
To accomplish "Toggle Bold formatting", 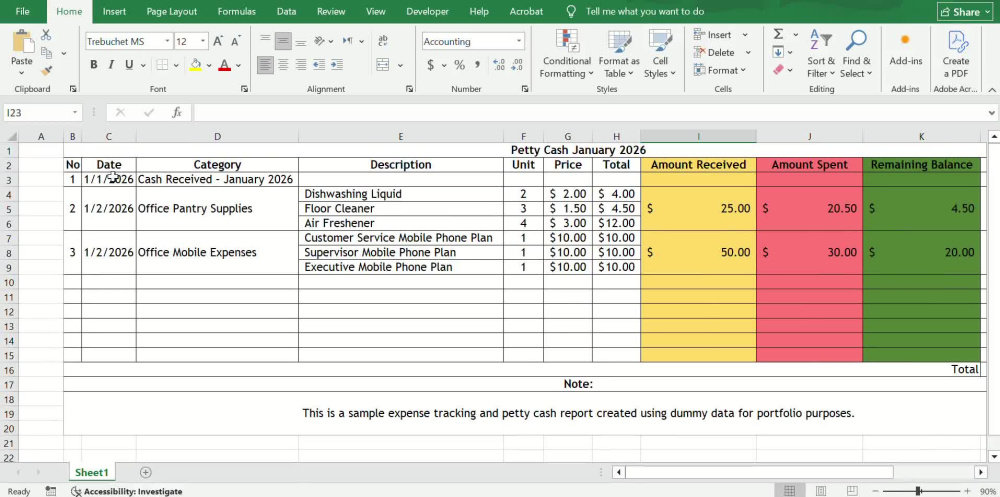I will pyautogui.click(x=94, y=65).
